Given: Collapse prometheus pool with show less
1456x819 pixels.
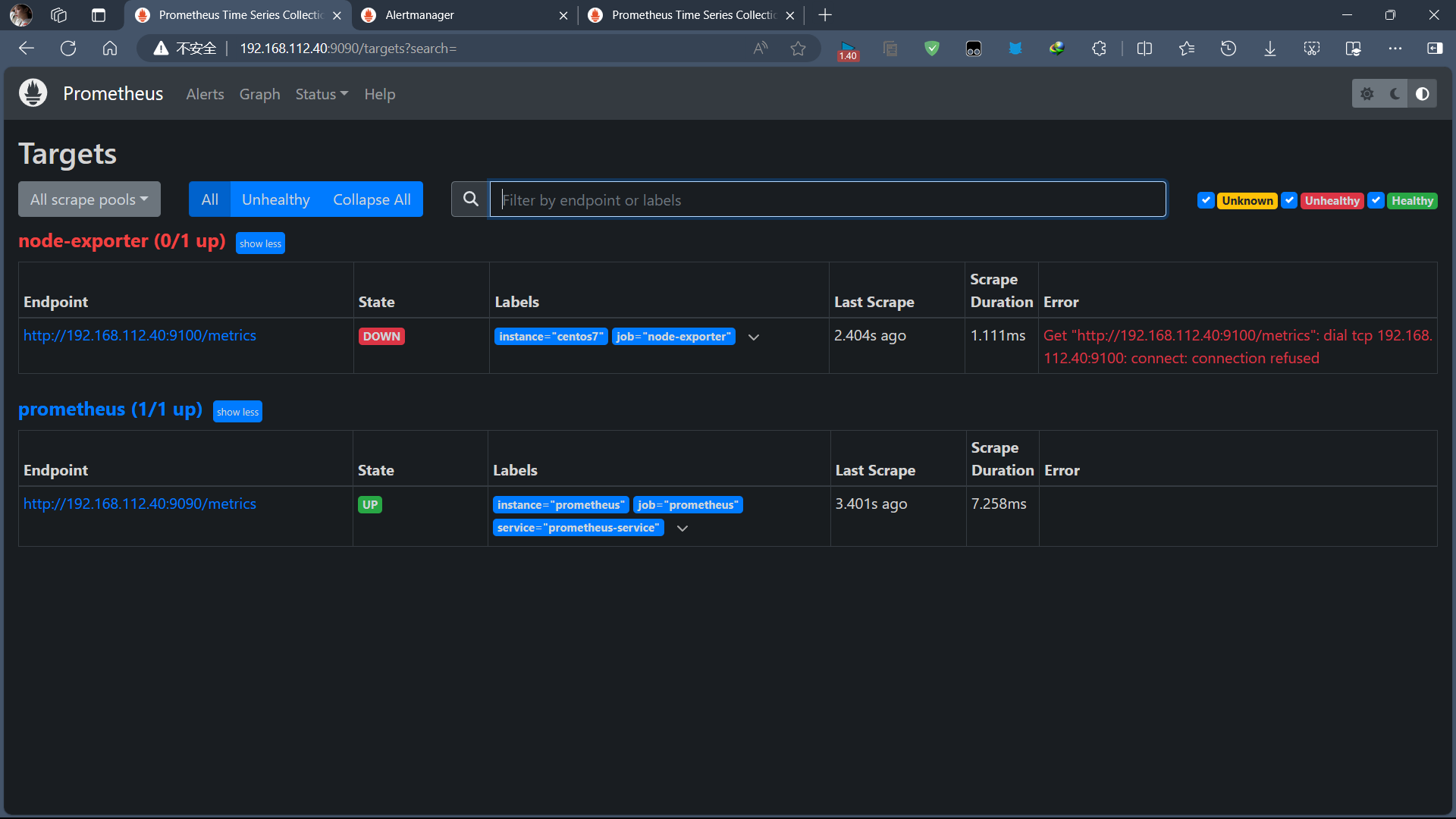Looking at the screenshot, I should pos(237,412).
